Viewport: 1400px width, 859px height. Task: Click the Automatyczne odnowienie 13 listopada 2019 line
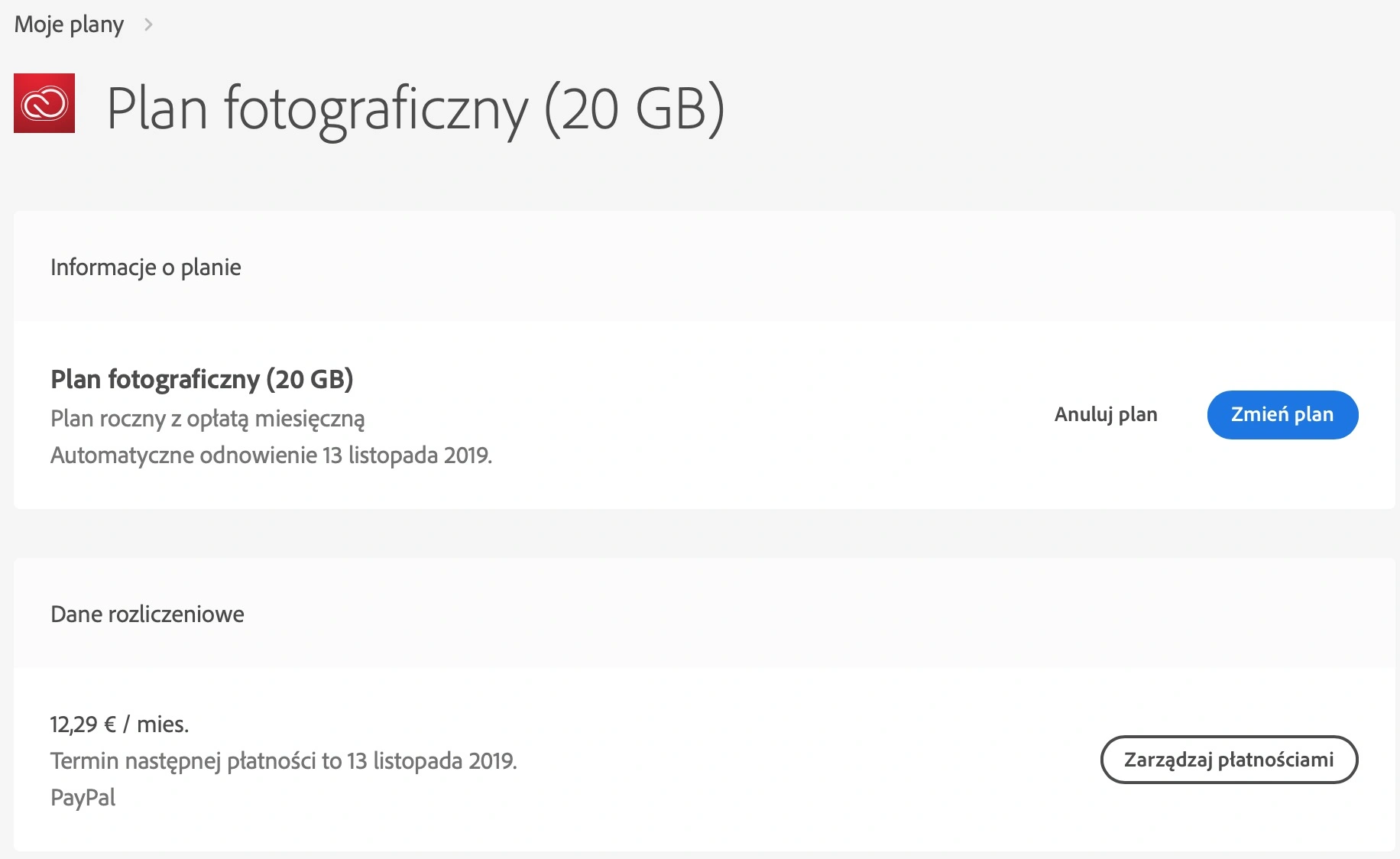click(x=271, y=455)
